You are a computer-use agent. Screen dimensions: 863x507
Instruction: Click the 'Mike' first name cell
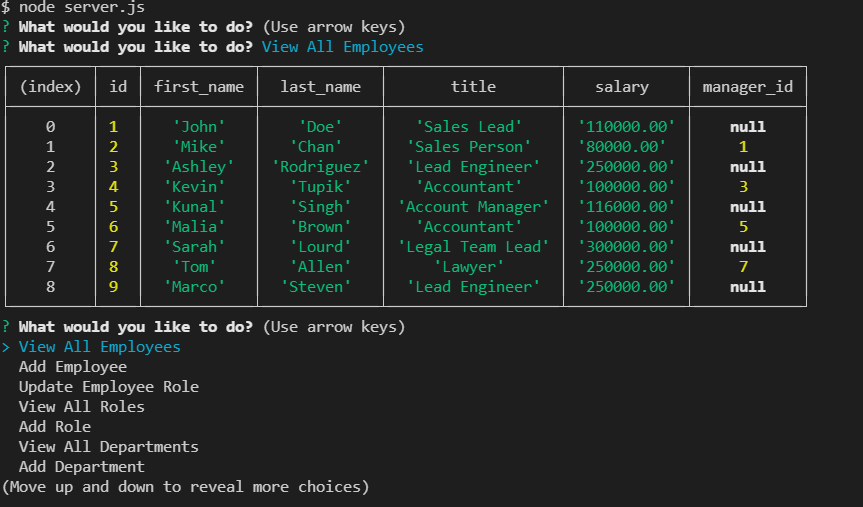click(199, 147)
